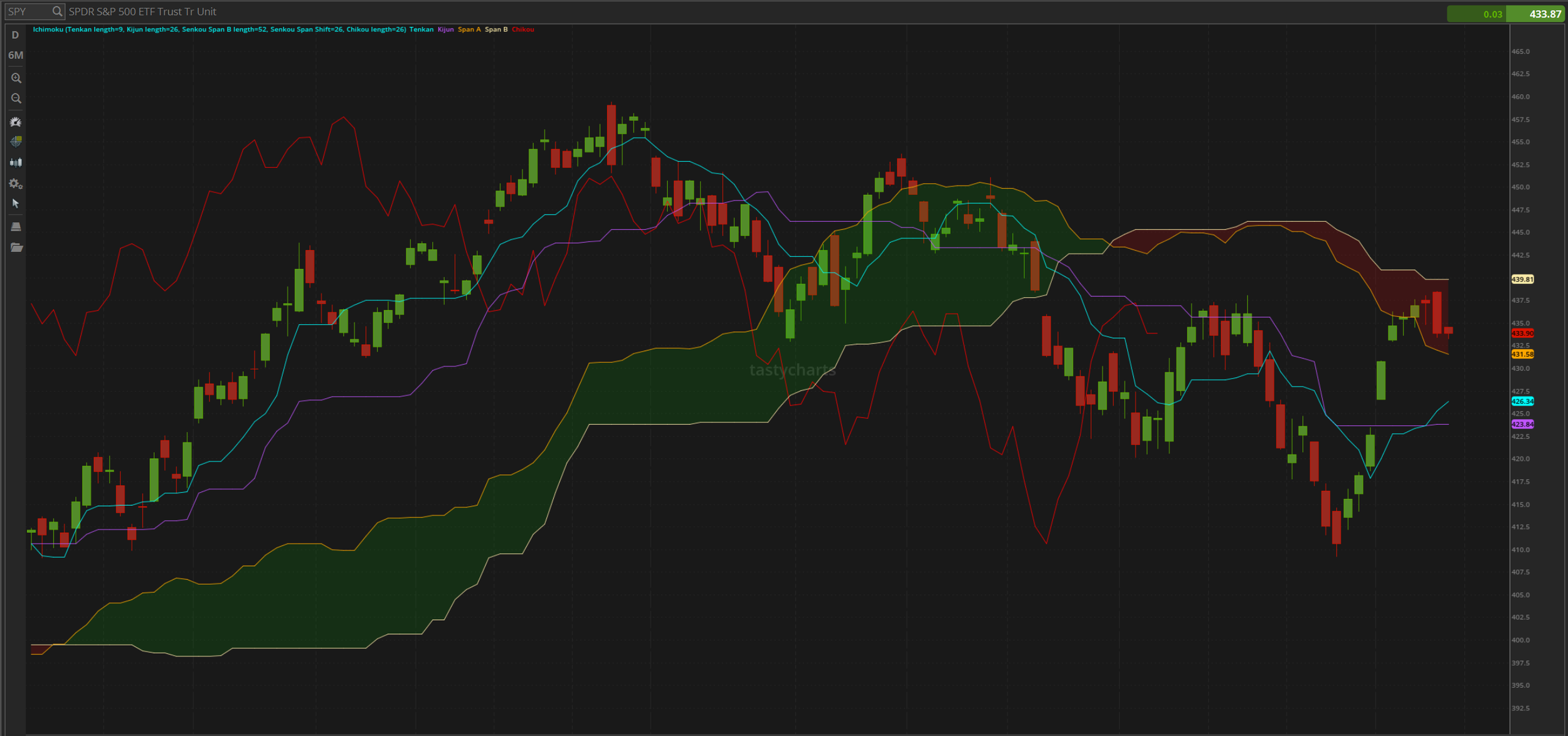Click the Ichimoku study parameters label
The height and width of the screenshot is (736, 1568).
[219, 29]
